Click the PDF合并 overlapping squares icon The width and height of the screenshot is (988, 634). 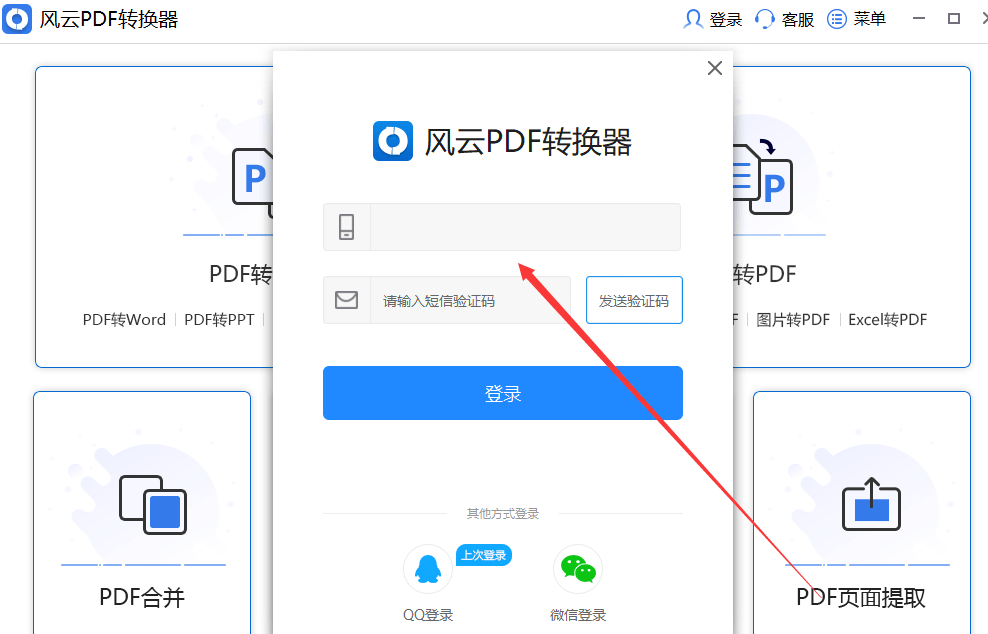tap(152, 505)
